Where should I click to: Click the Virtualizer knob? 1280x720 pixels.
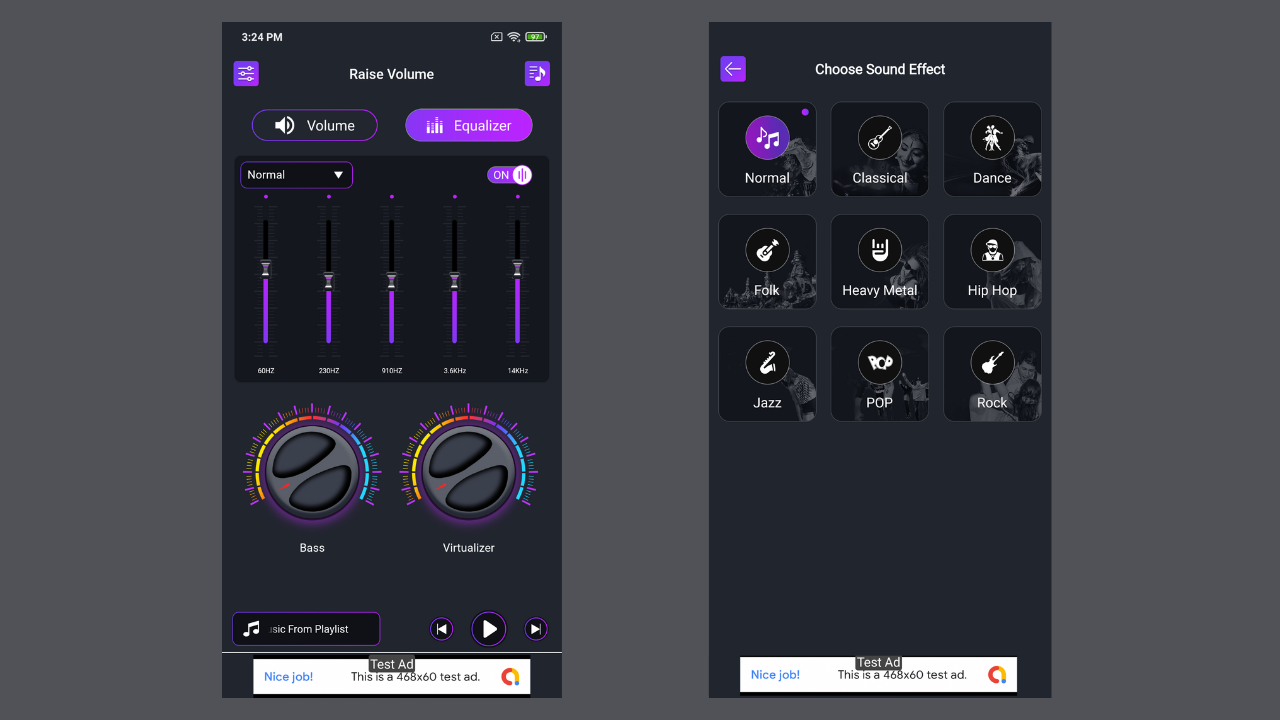point(469,471)
